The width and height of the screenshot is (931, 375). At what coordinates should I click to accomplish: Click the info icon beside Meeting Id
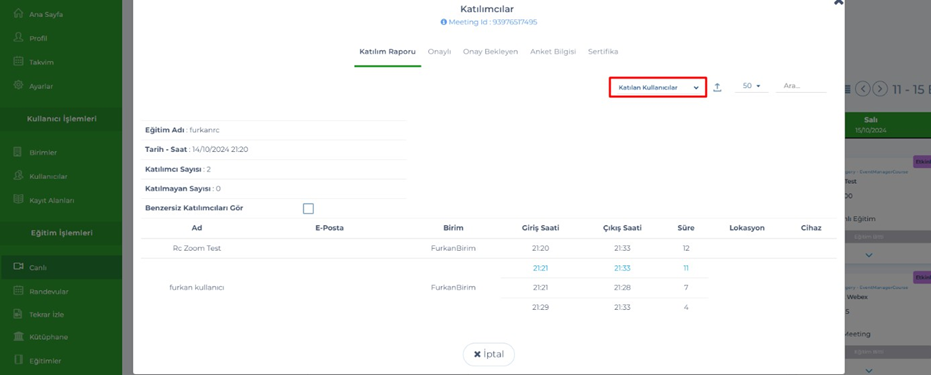[x=444, y=22]
